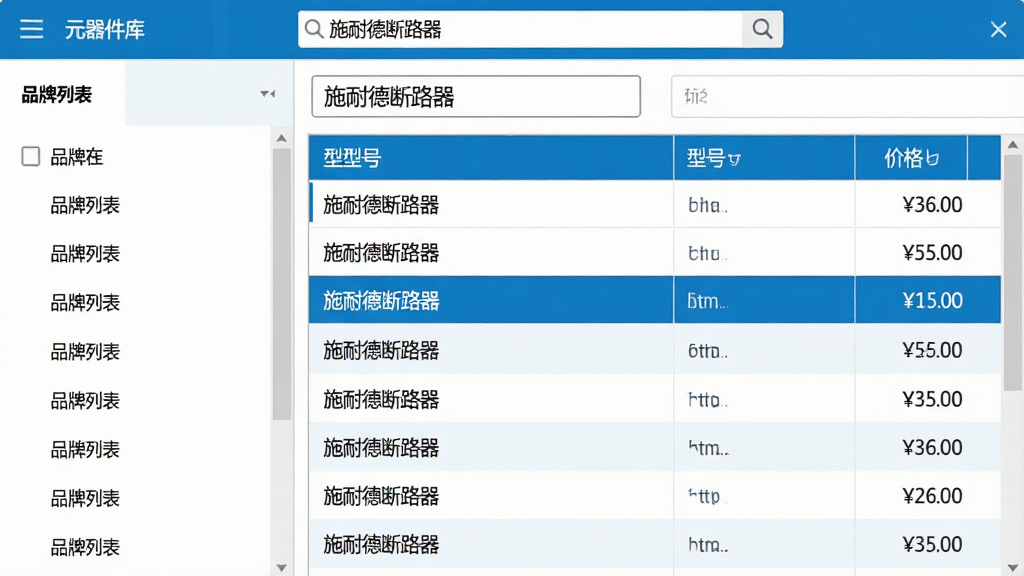Click the results table scrollbar up arrow

pos(1013,145)
